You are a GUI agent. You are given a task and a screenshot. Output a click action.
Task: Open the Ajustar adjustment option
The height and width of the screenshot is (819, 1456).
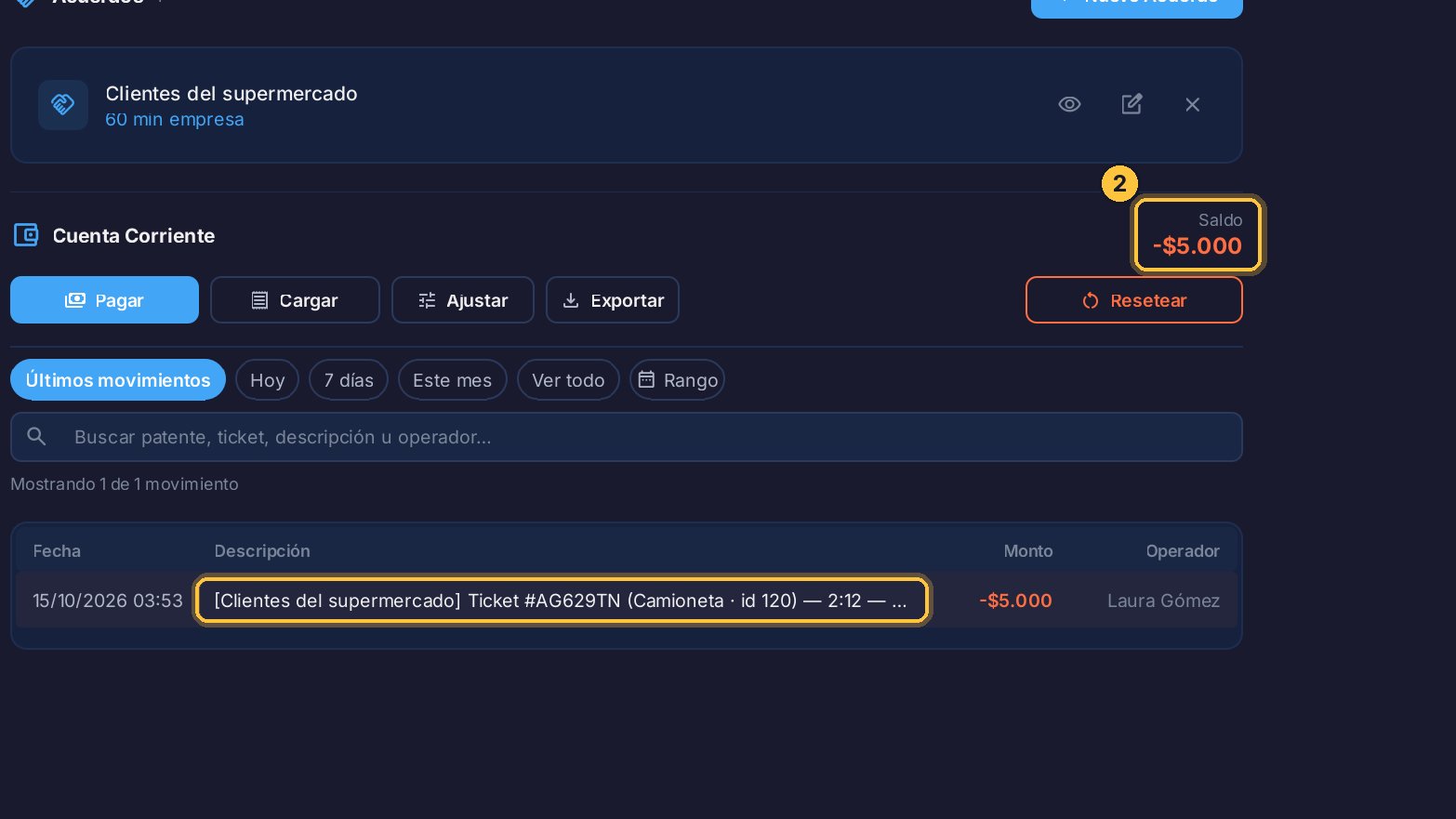click(463, 300)
